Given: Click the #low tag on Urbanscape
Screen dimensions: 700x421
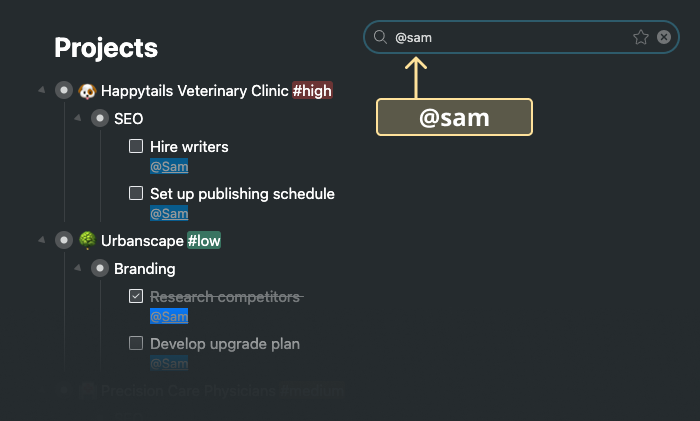Looking at the screenshot, I should pyautogui.click(x=204, y=241).
